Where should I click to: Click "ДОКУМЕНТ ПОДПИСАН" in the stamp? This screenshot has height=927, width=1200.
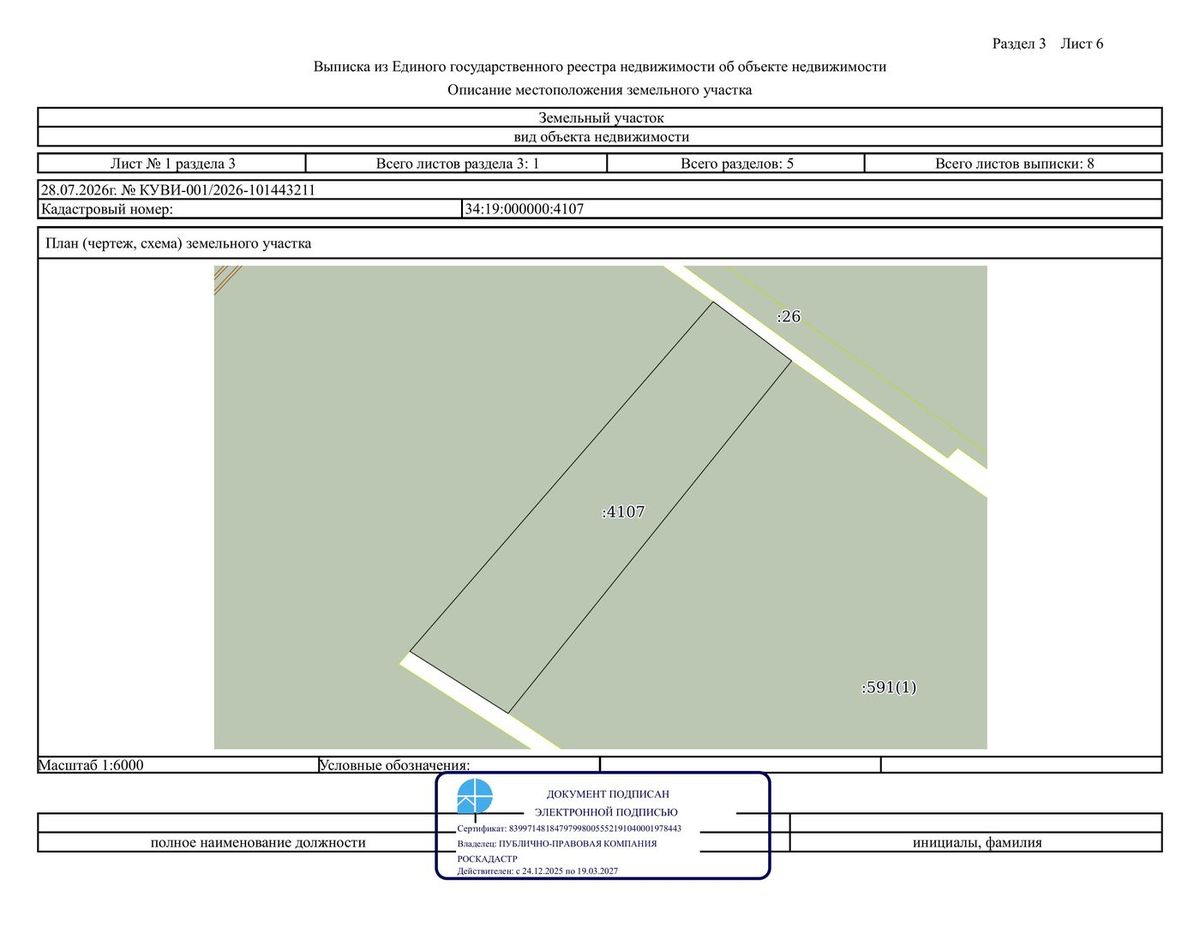tap(608, 794)
